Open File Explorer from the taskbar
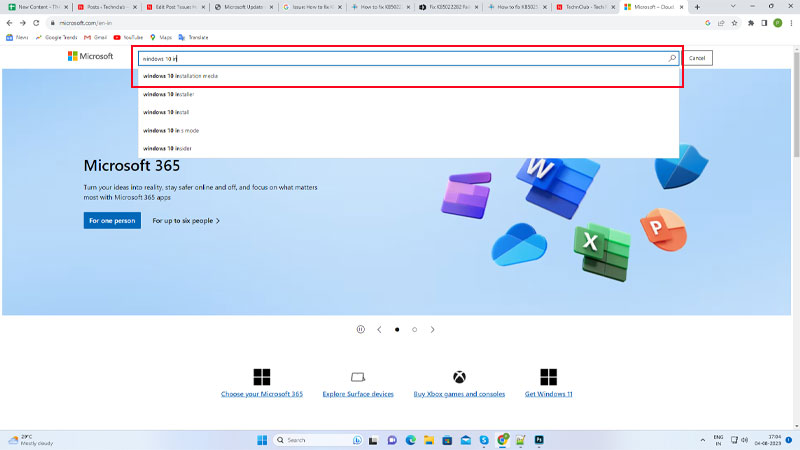800x450 pixels. click(x=429, y=440)
